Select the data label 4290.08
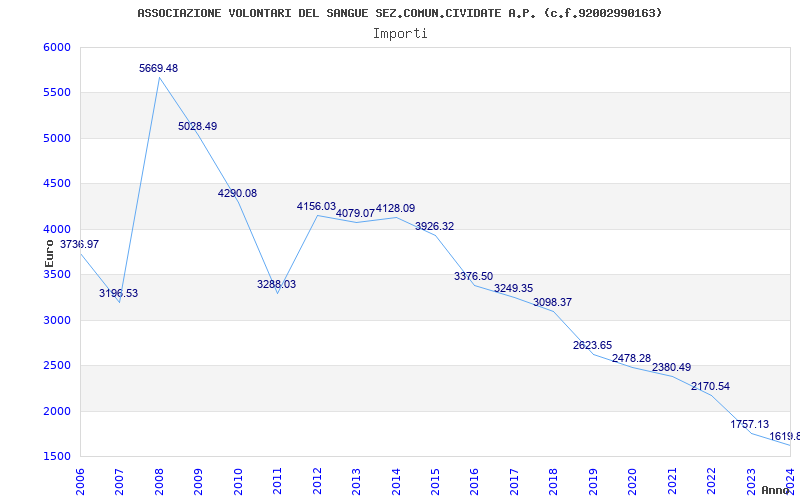 (237, 193)
